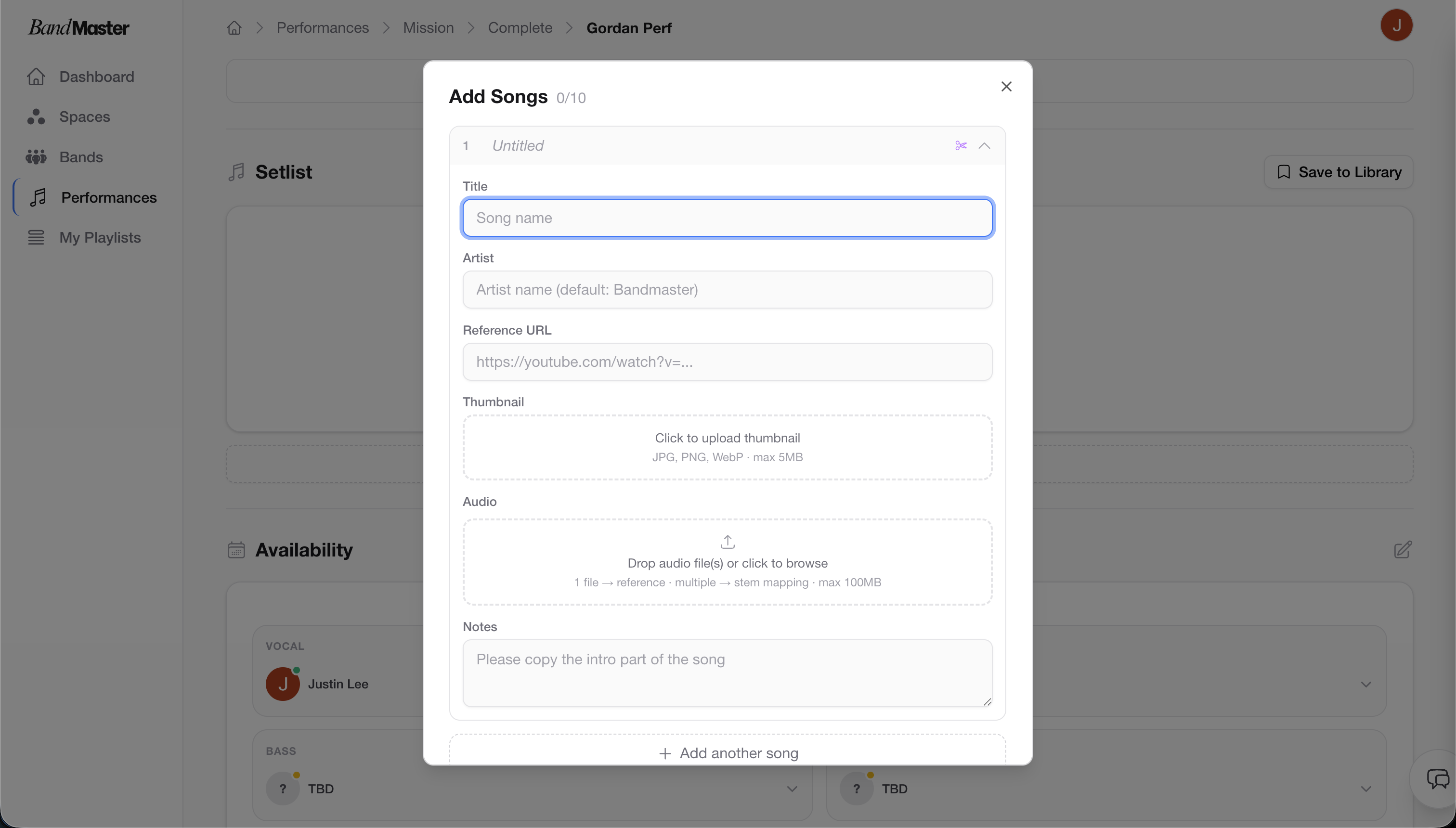
Task: Click to upload thumbnail area
Action: 728,447
